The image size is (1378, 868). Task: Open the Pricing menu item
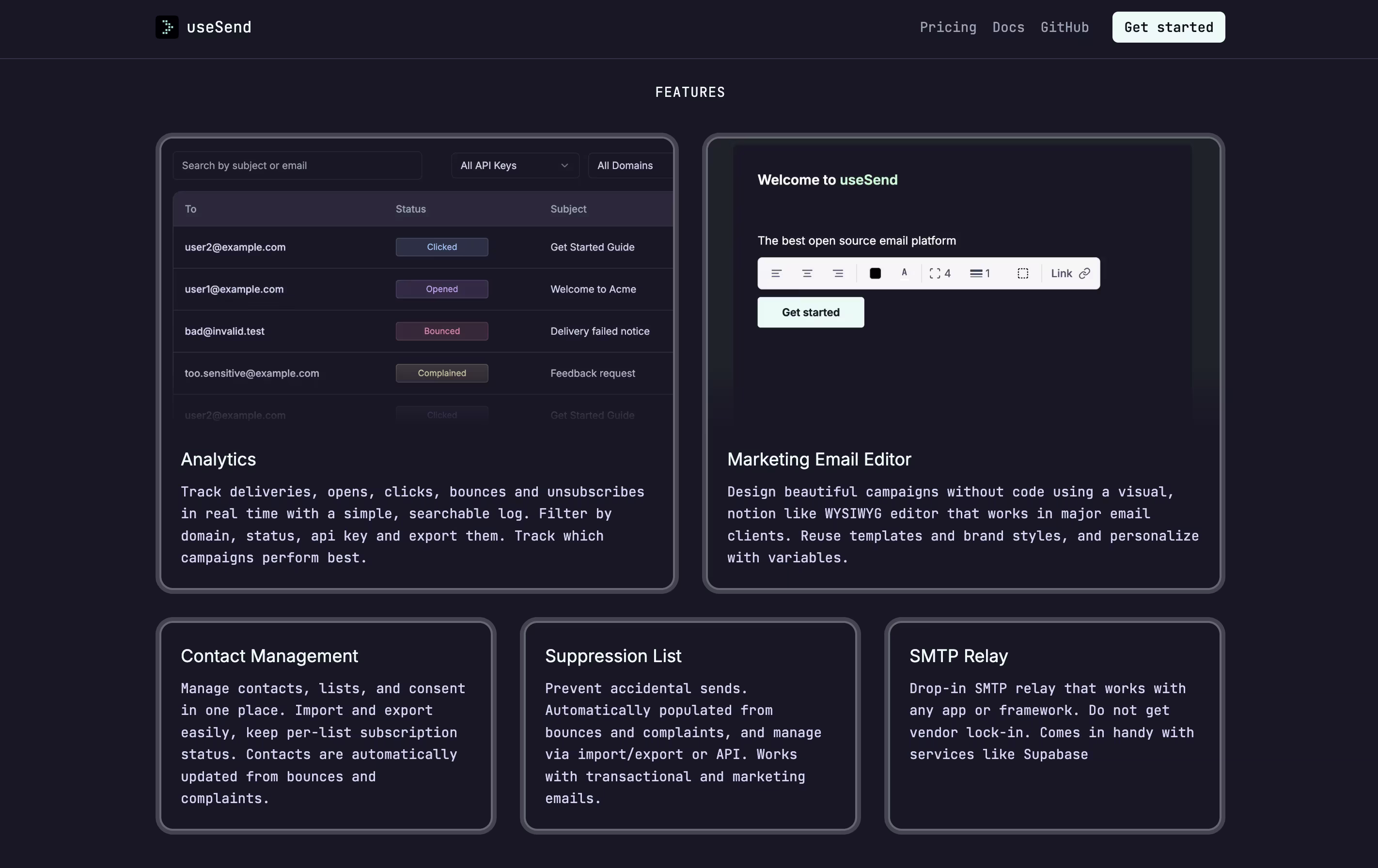(947, 27)
